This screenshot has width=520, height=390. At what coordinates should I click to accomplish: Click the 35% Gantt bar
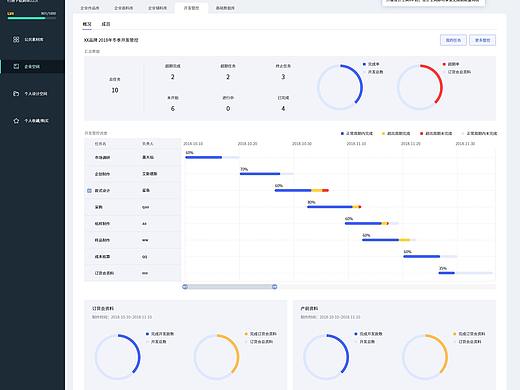pyautogui.click(x=465, y=273)
